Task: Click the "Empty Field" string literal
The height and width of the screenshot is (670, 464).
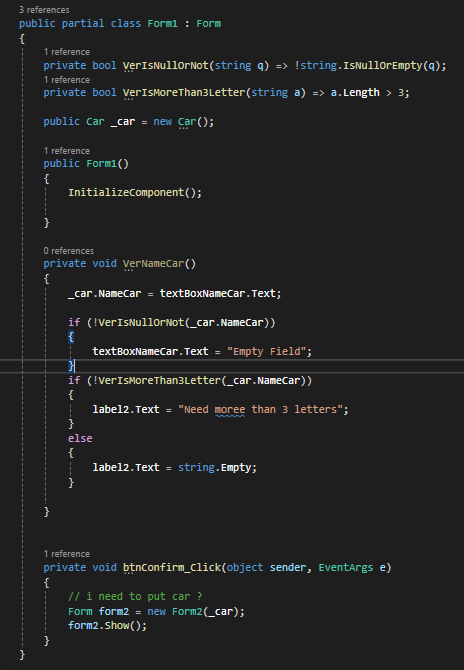Action: click(x=267, y=352)
